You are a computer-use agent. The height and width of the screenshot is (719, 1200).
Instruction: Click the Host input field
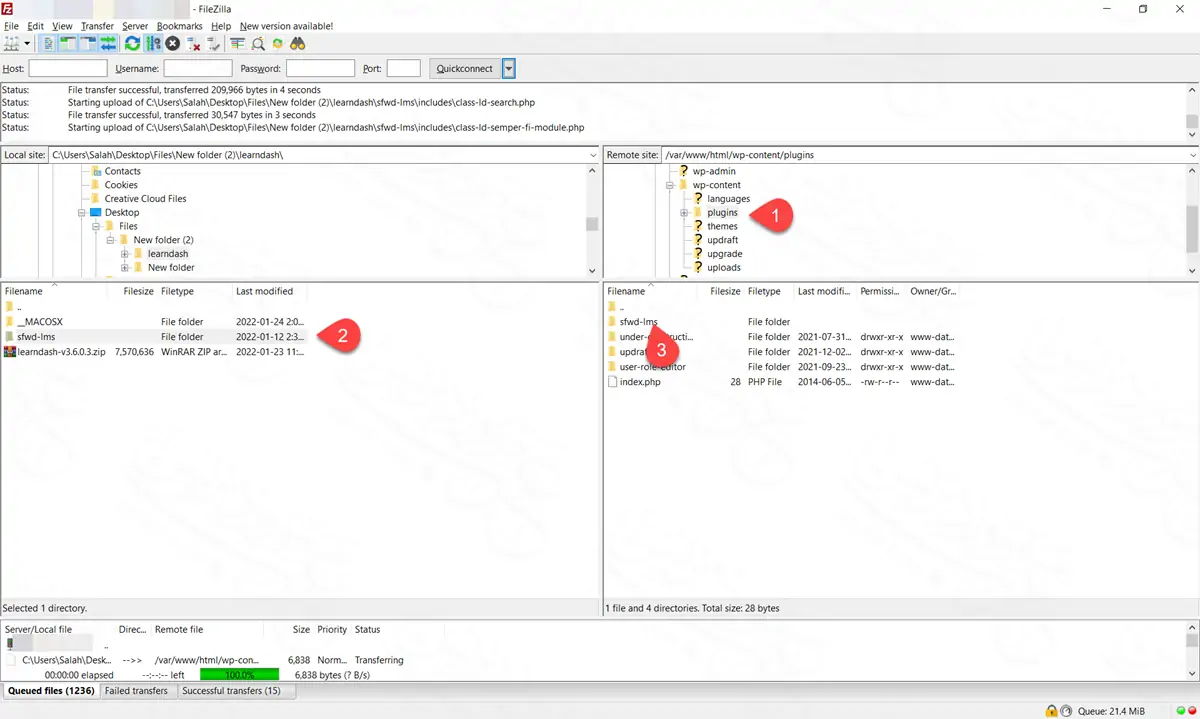68,69
